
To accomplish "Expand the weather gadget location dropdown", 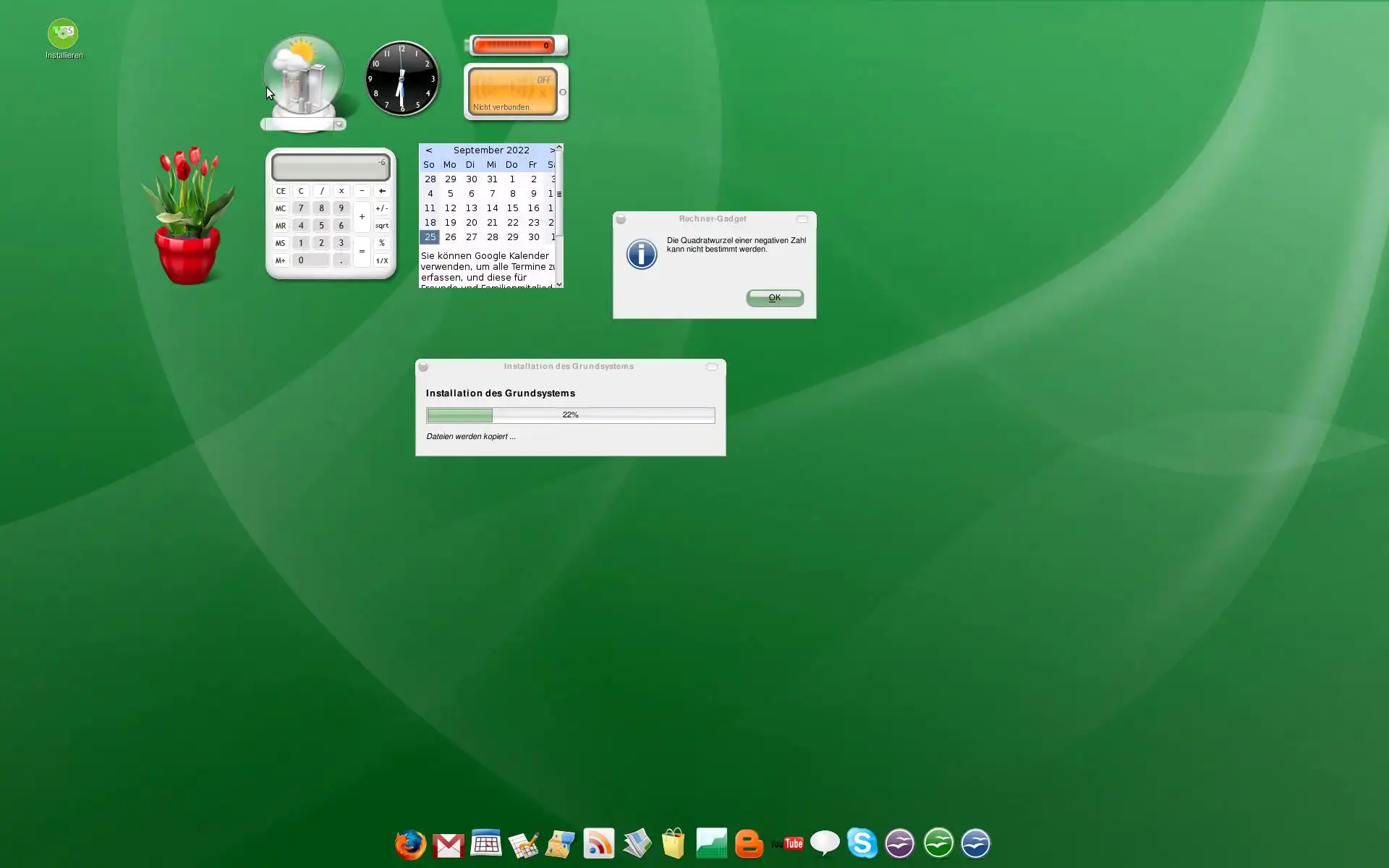I will pos(339,124).
